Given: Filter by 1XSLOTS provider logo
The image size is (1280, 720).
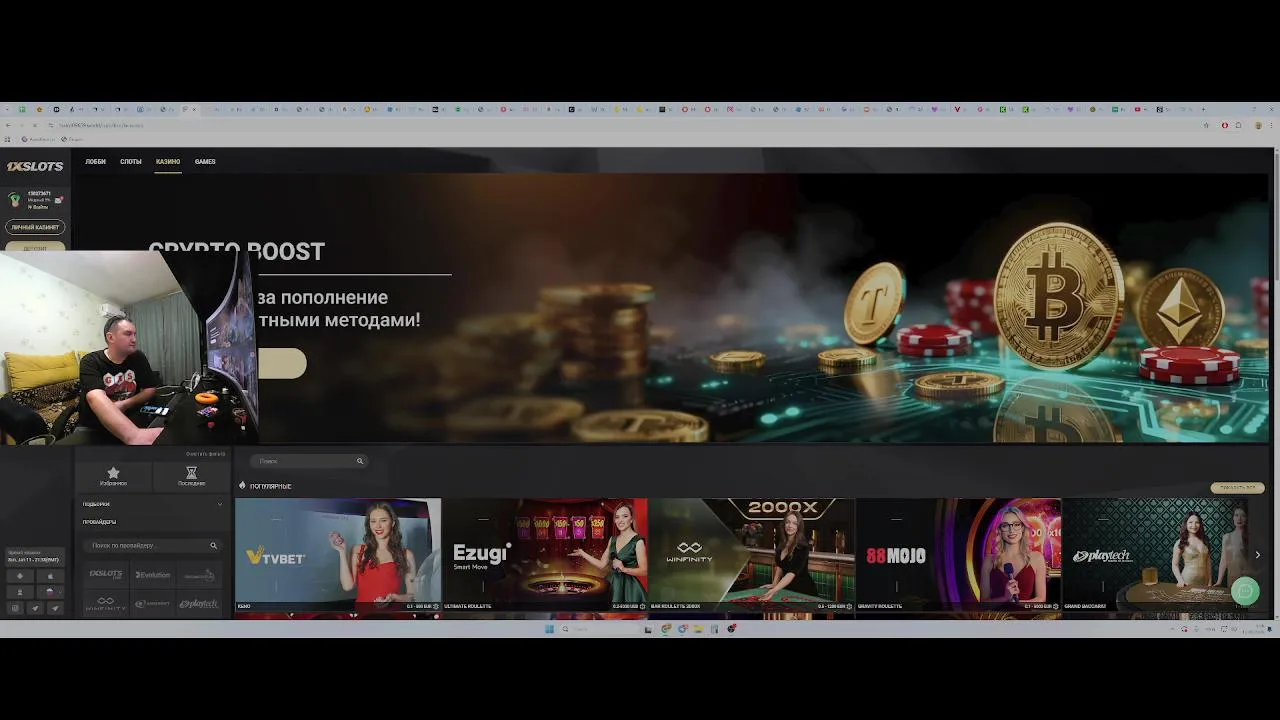Looking at the screenshot, I should (x=105, y=575).
